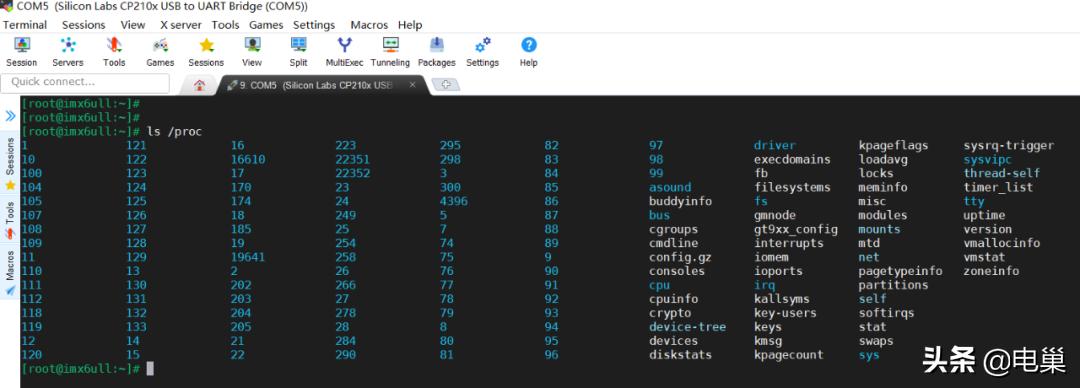
Task: Open the Tools toolbar icon
Action: tap(114, 52)
